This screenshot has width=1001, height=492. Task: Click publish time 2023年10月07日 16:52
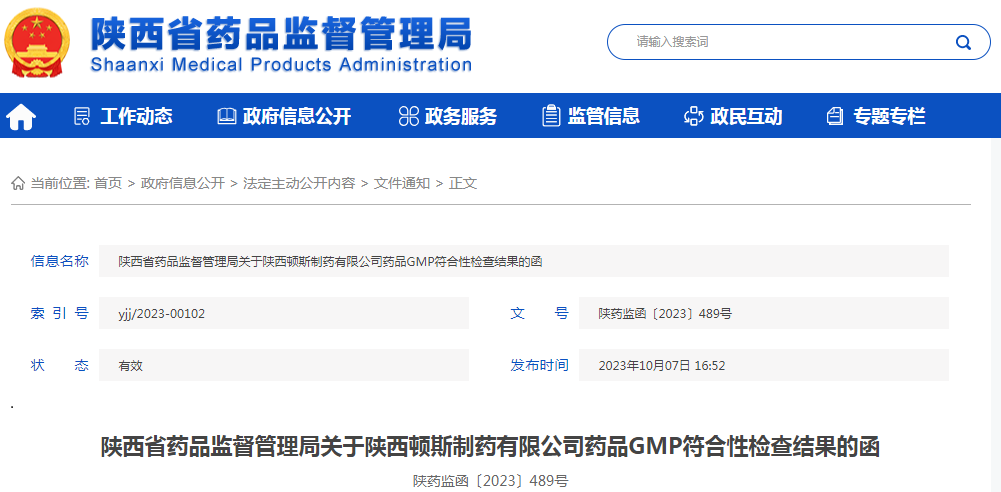pyautogui.click(x=661, y=366)
